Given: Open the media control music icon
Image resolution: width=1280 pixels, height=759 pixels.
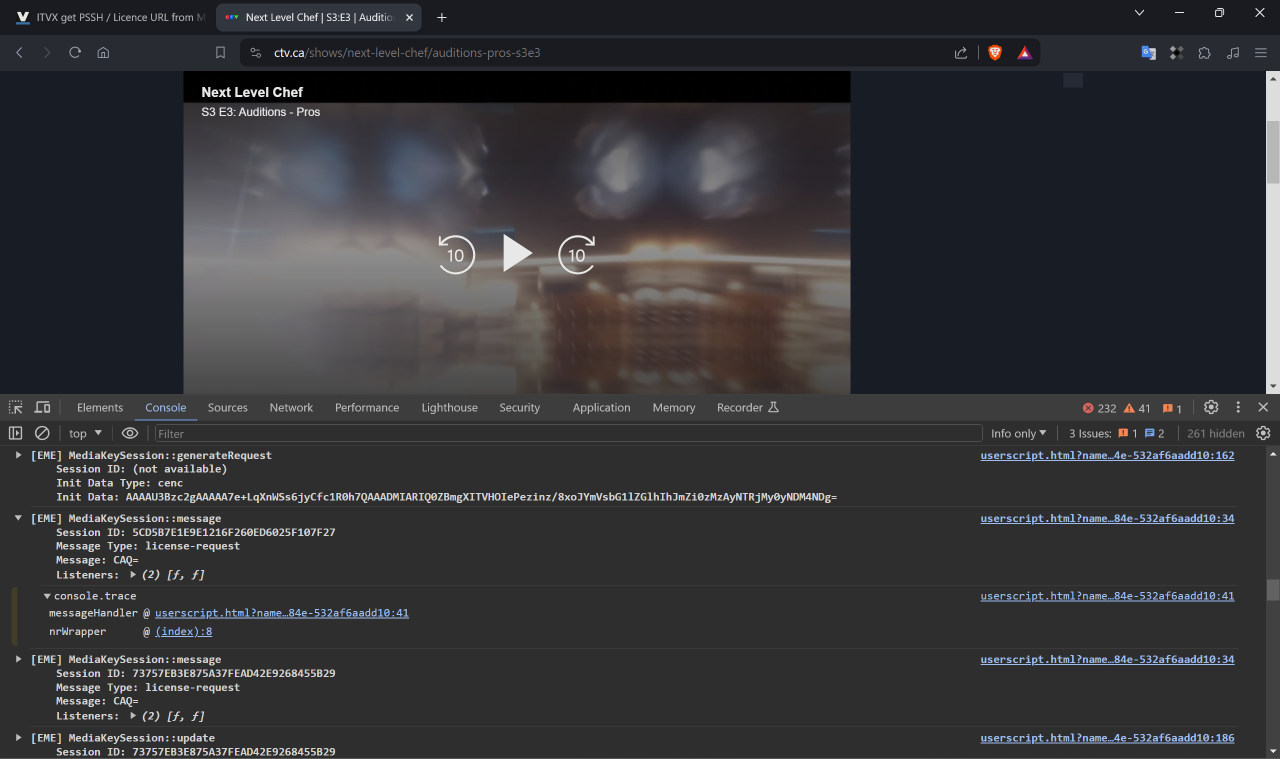Looking at the screenshot, I should click(1233, 53).
